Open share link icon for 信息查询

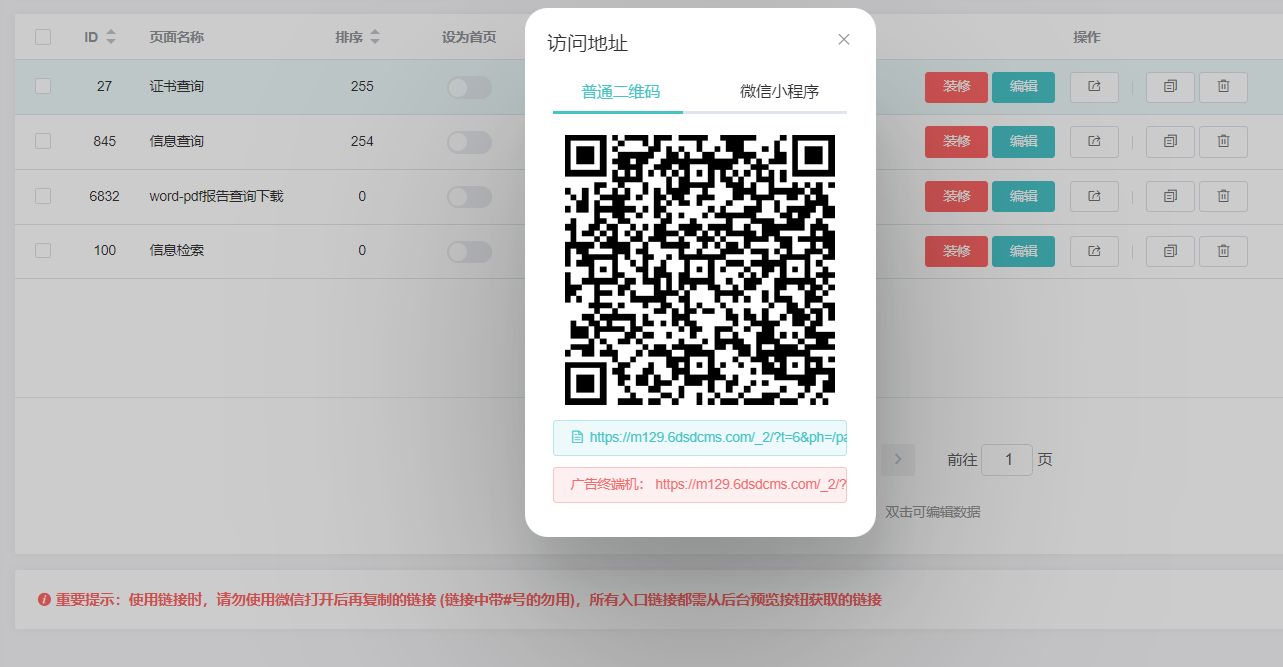tap(1094, 142)
